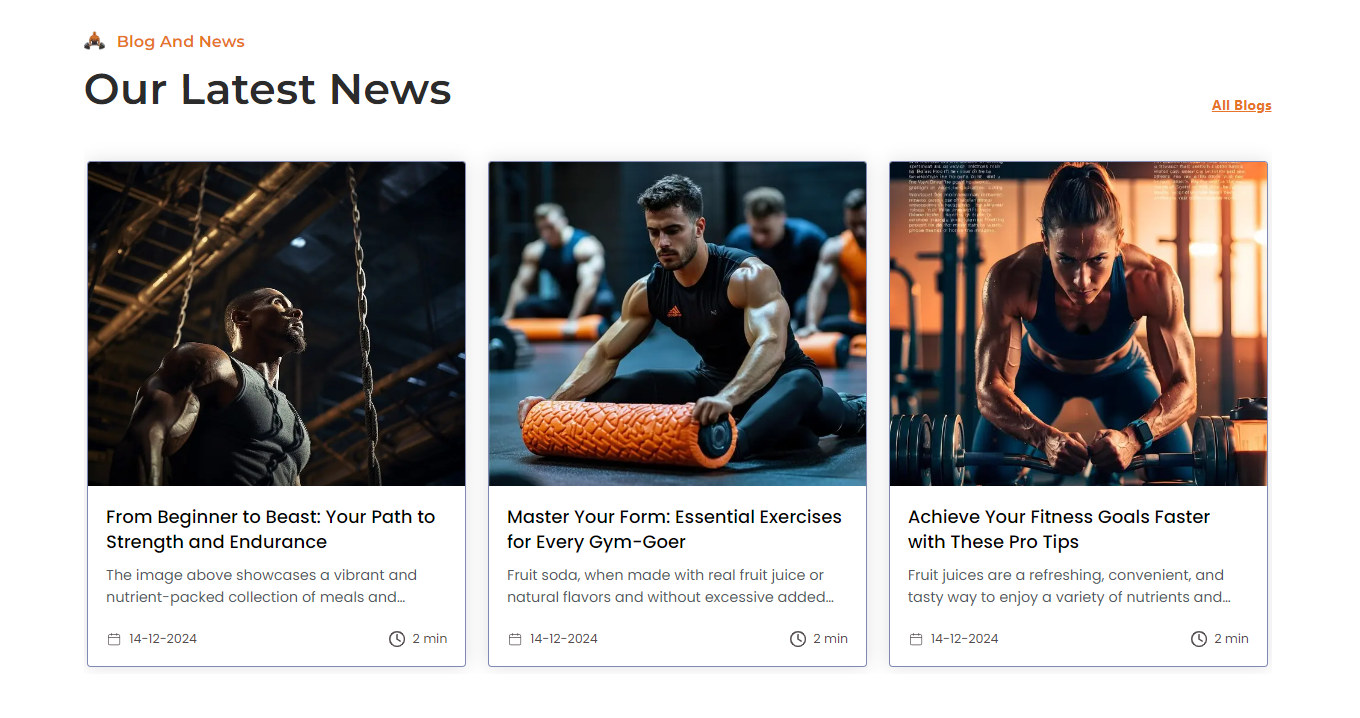Open 'From Beginner to Beast' article title

(x=271, y=529)
